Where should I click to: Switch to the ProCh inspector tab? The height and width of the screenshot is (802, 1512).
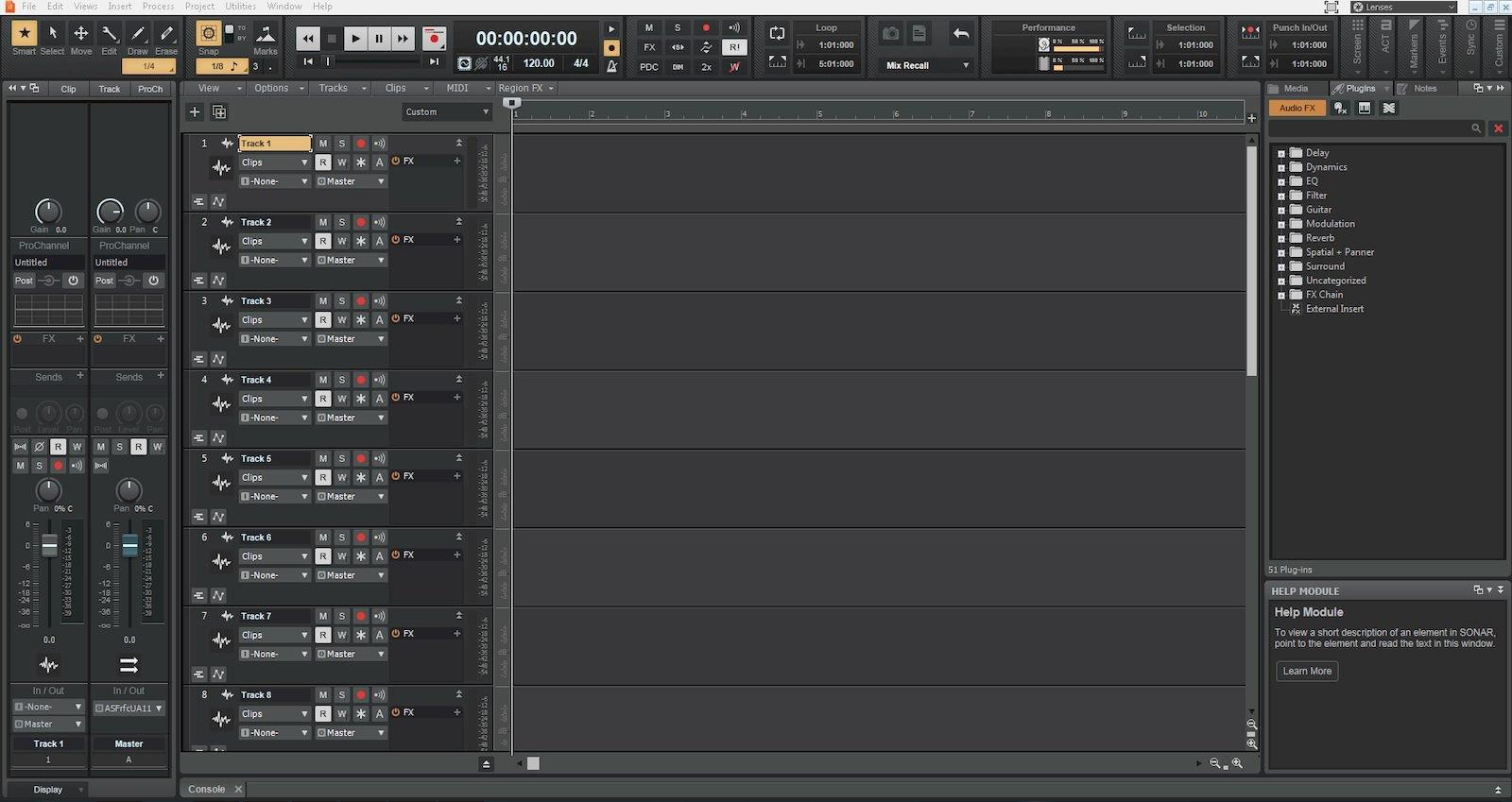(150, 89)
